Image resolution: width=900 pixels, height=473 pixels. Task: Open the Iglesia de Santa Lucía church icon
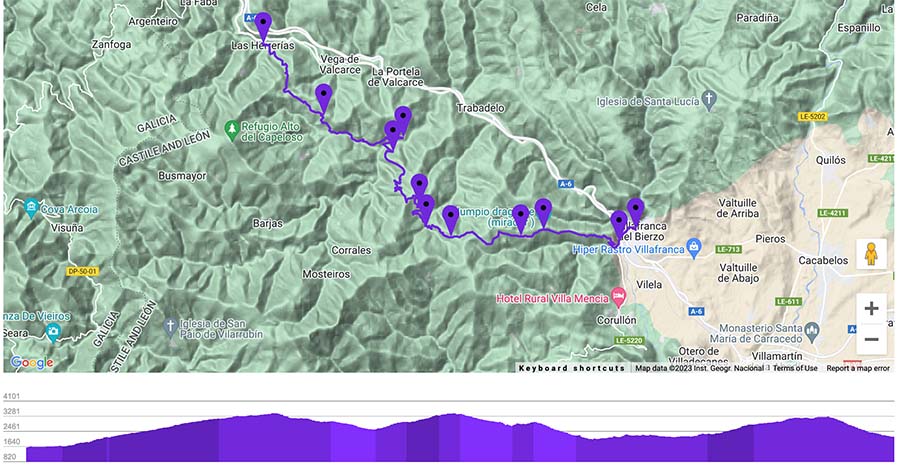709,99
